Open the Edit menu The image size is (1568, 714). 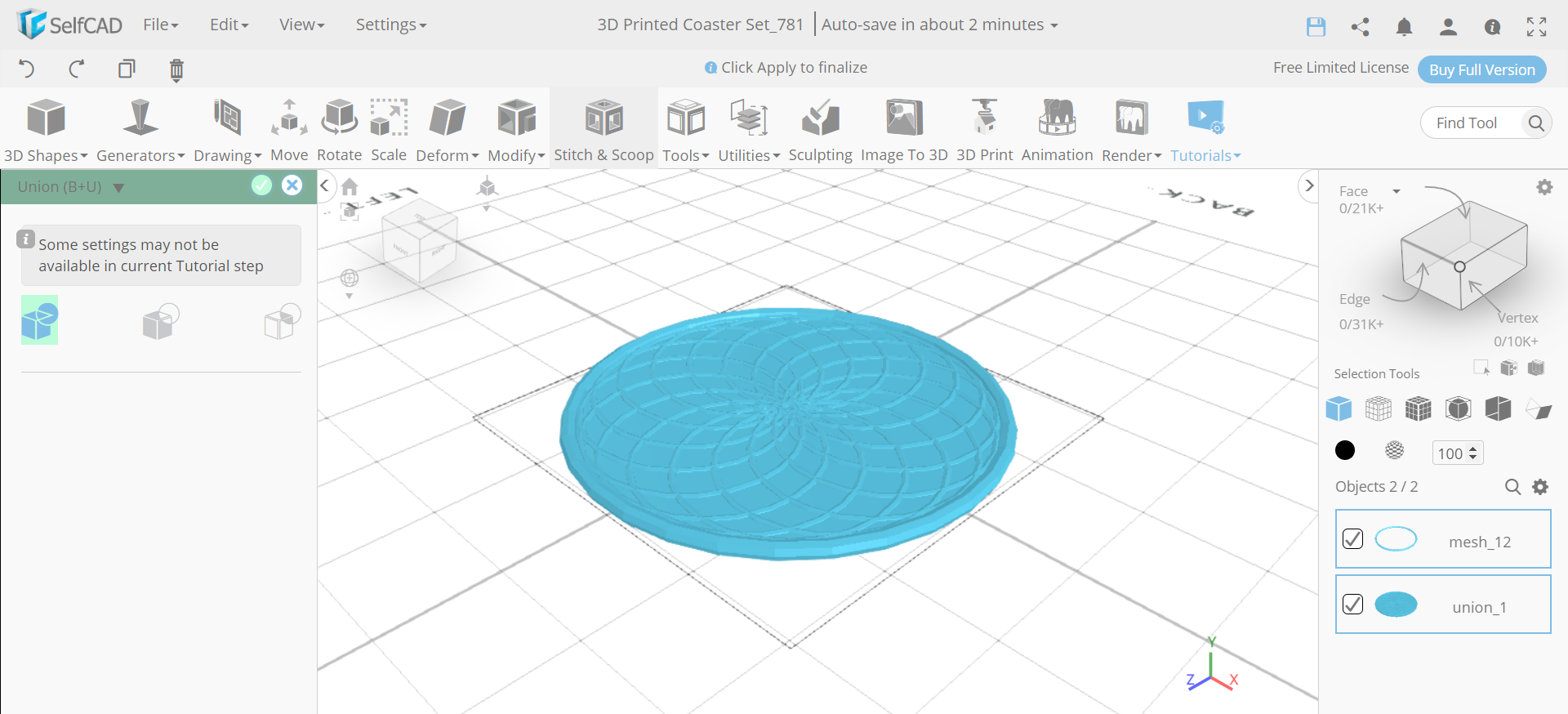(x=229, y=25)
